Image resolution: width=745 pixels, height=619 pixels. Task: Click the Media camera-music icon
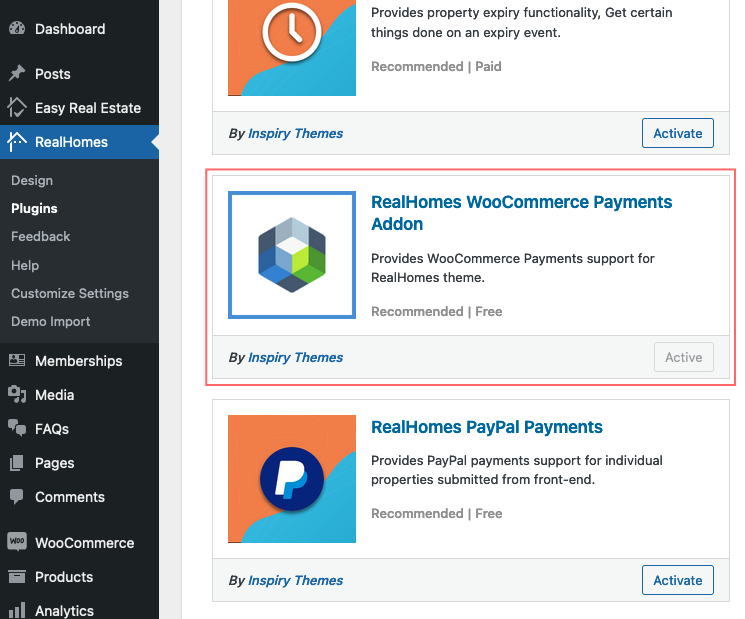(x=17, y=394)
